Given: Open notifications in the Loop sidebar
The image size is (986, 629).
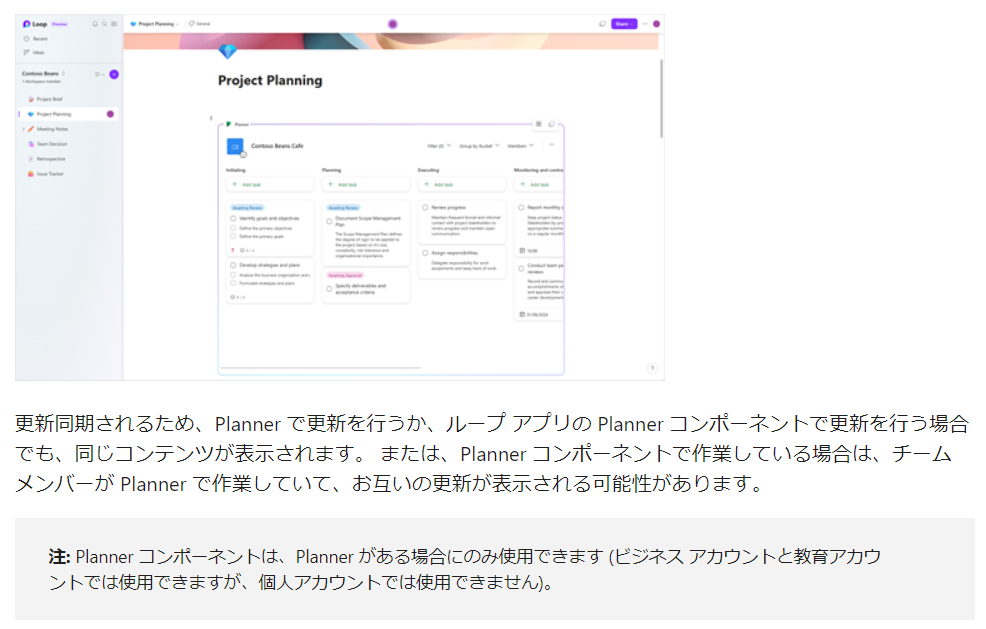Looking at the screenshot, I should 95,24.
